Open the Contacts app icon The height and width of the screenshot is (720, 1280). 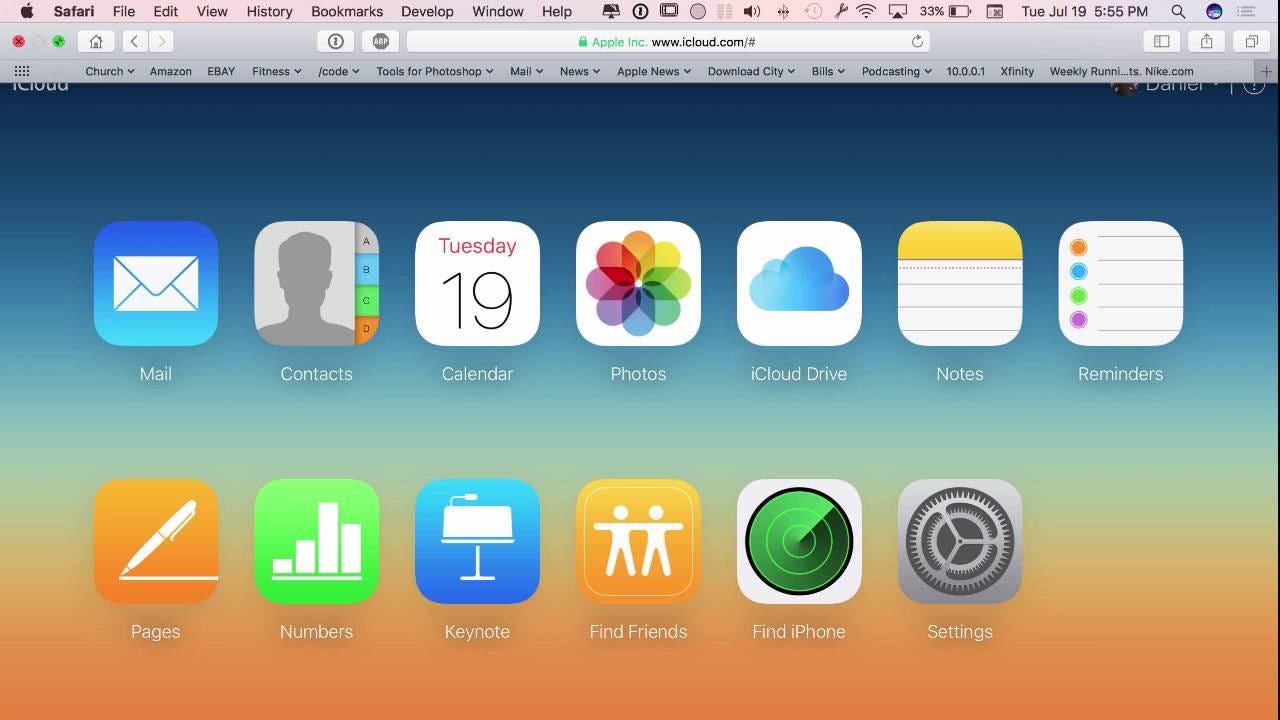[x=317, y=283]
